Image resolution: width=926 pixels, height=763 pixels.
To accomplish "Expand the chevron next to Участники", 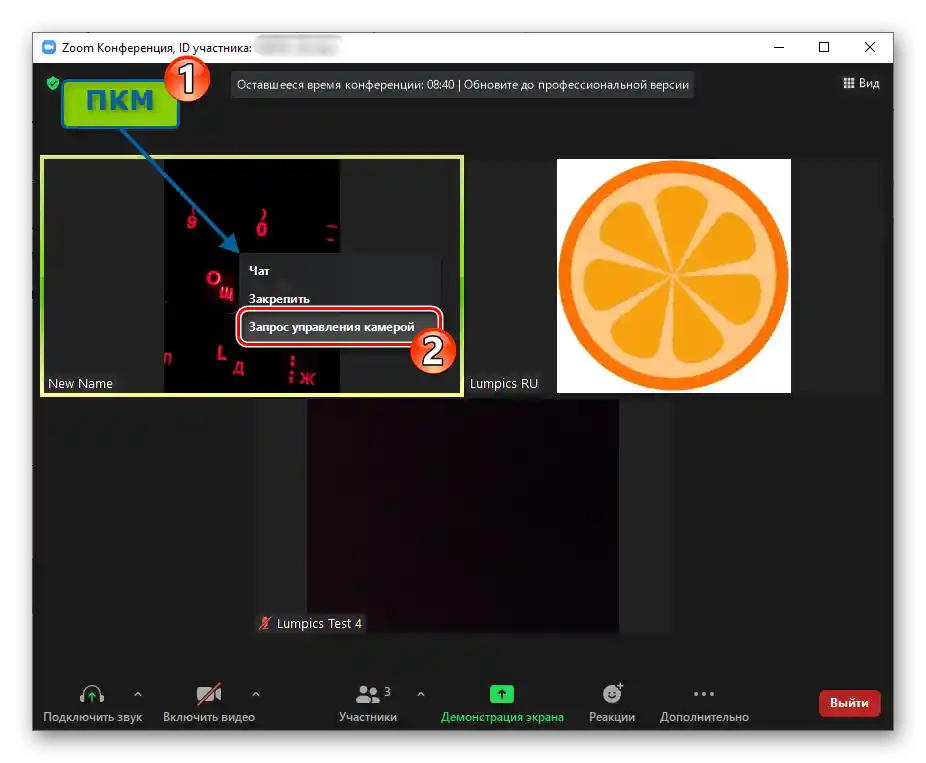I will pos(421,693).
